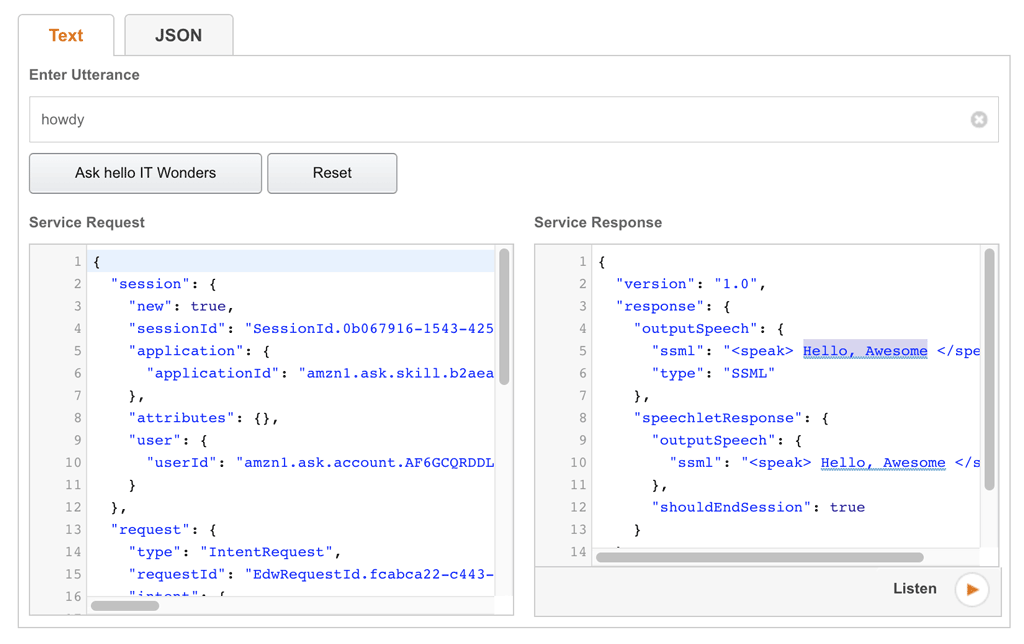1024x644 pixels.
Task: Click the Service Request horizontal scrollbar
Action: (125, 605)
